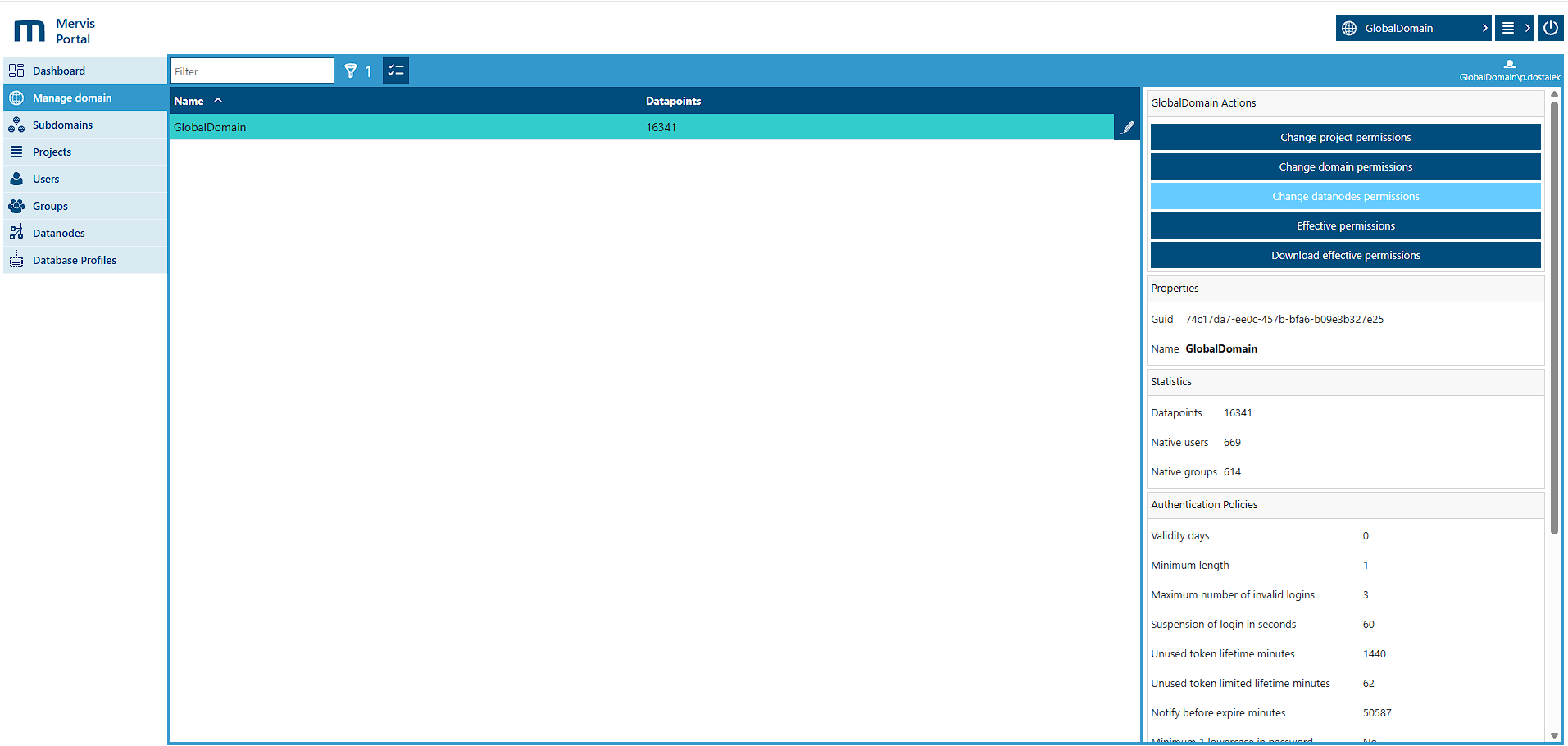This screenshot has height=746, width=1568.
Task: Click the Suspension of login in seconds label
Action: [1223, 624]
